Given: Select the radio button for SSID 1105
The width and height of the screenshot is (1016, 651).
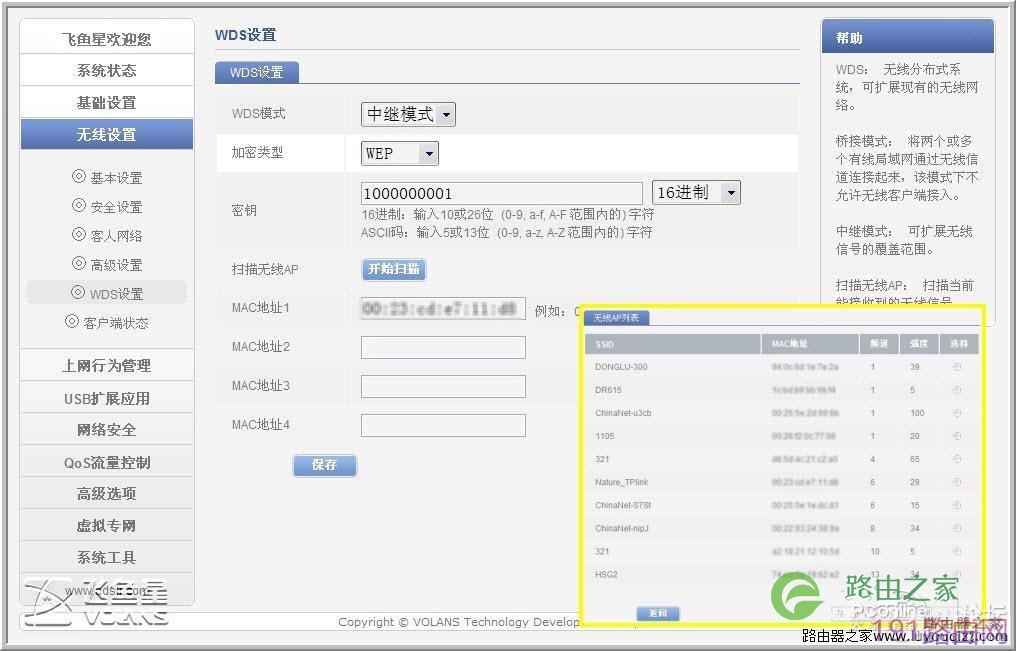Looking at the screenshot, I should click(957, 436).
